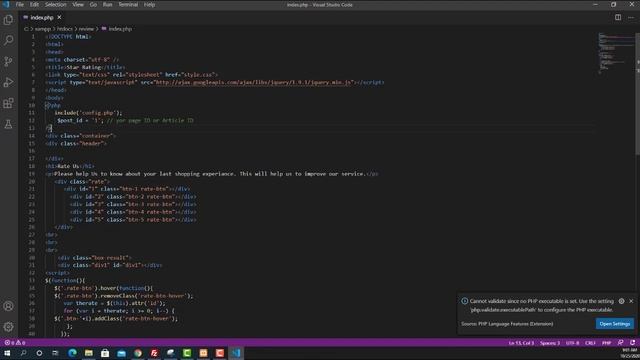This screenshot has width=640, height=360.
Task: Change encoding via UTF-8 status item
Action: point(572,343)
